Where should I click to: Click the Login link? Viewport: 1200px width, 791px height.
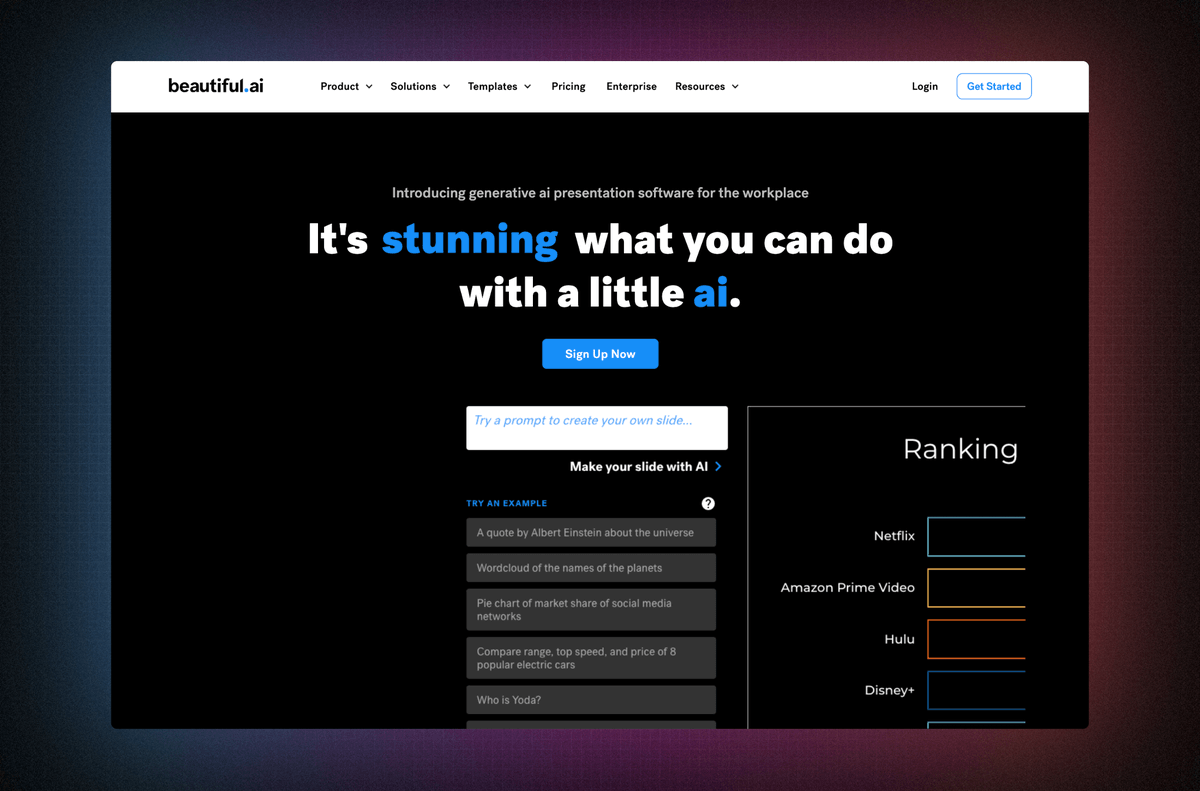(x=925, y=87)
